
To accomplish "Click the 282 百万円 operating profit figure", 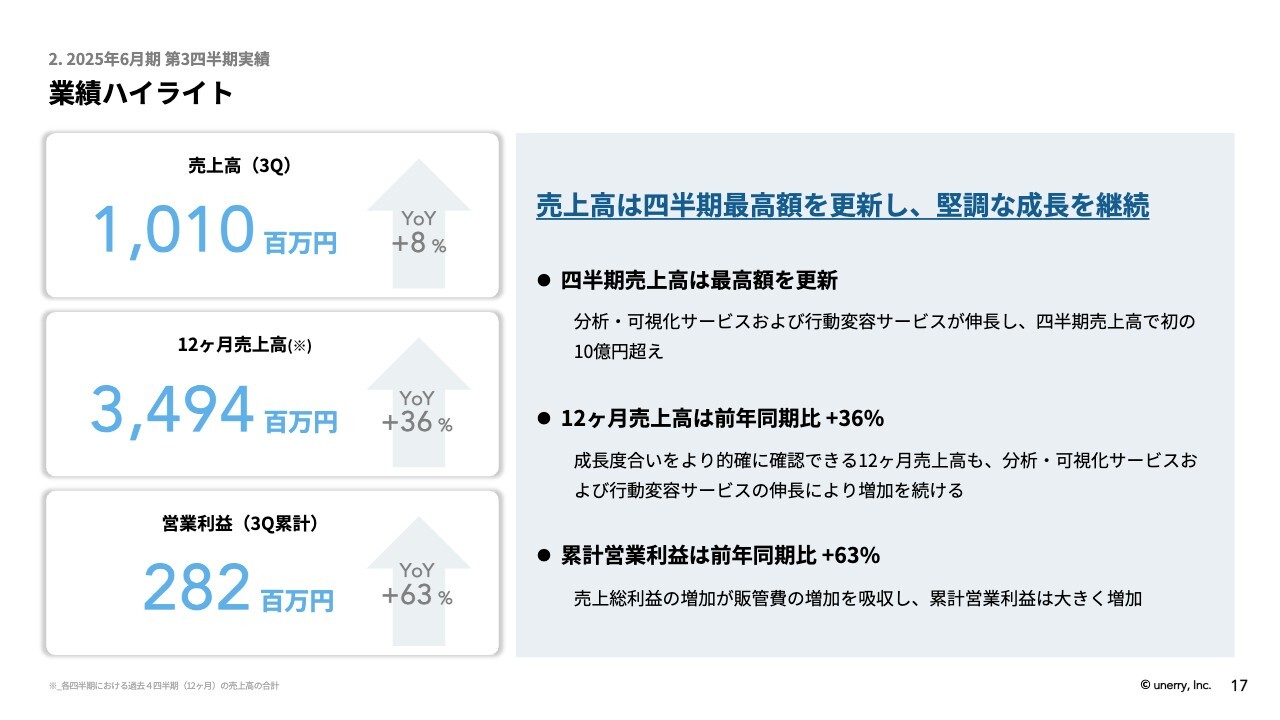I will coord(238,588).
